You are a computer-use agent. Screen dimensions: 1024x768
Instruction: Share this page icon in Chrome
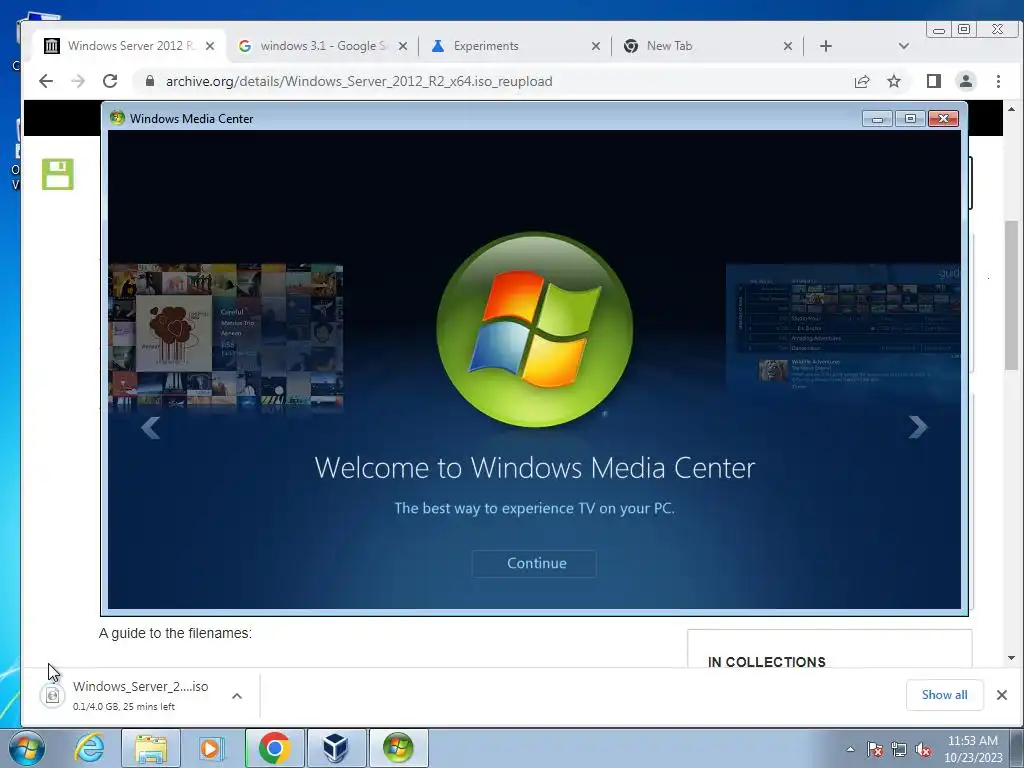[862, 81]
